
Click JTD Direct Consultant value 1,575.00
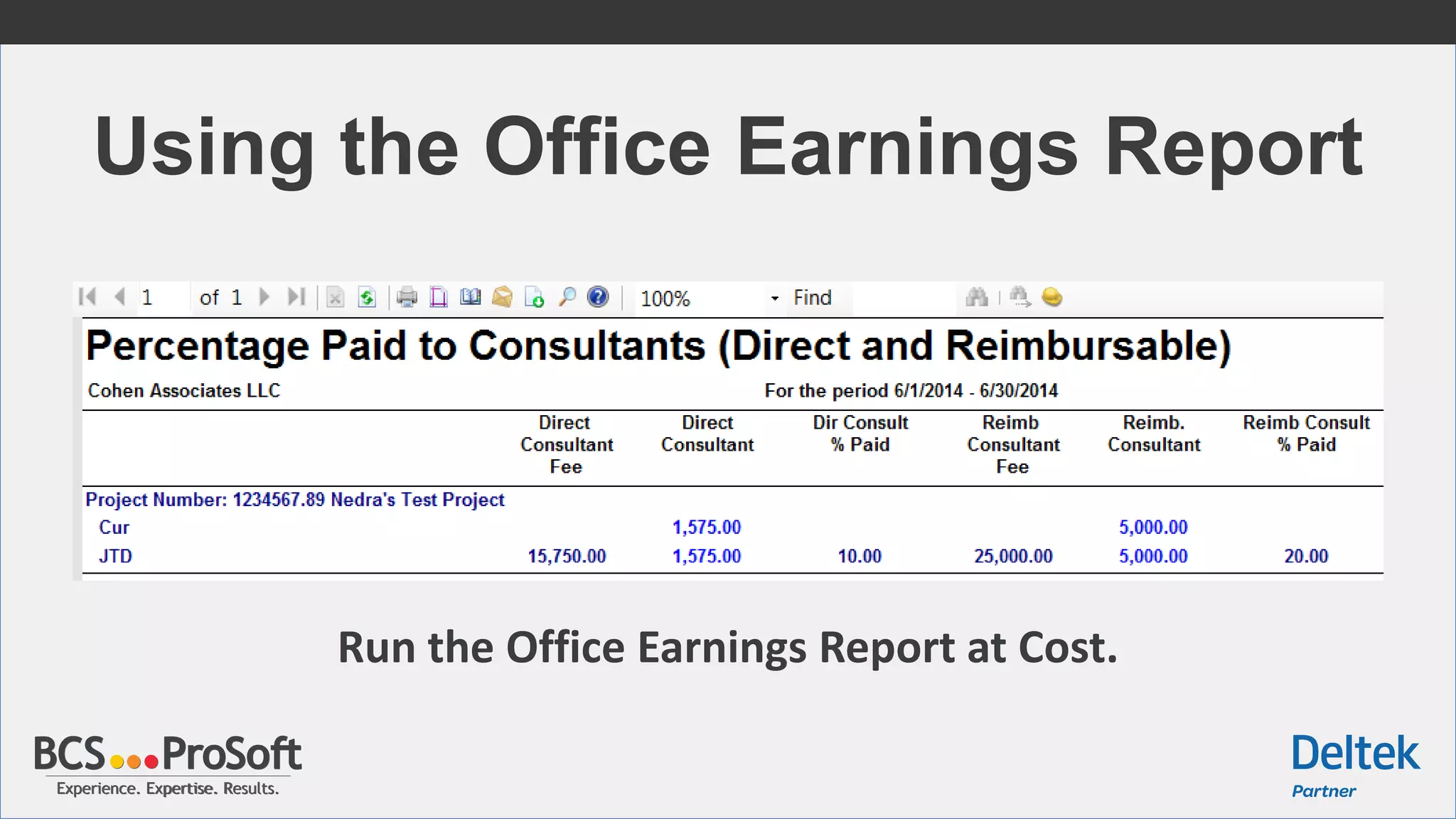click(707, 556)
